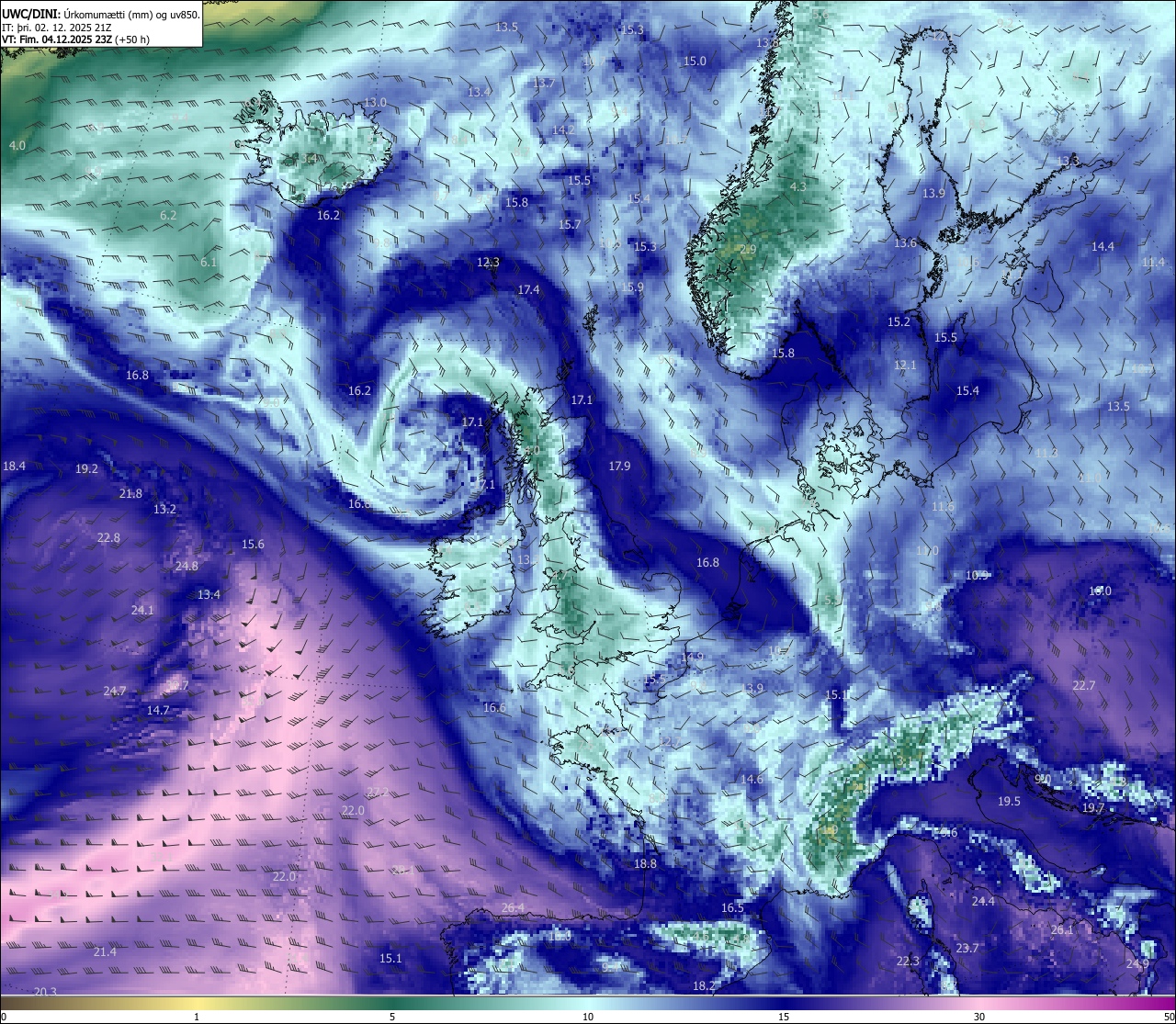Select the 18.2 value label
1176x1024 pixels.
(704, 986)
